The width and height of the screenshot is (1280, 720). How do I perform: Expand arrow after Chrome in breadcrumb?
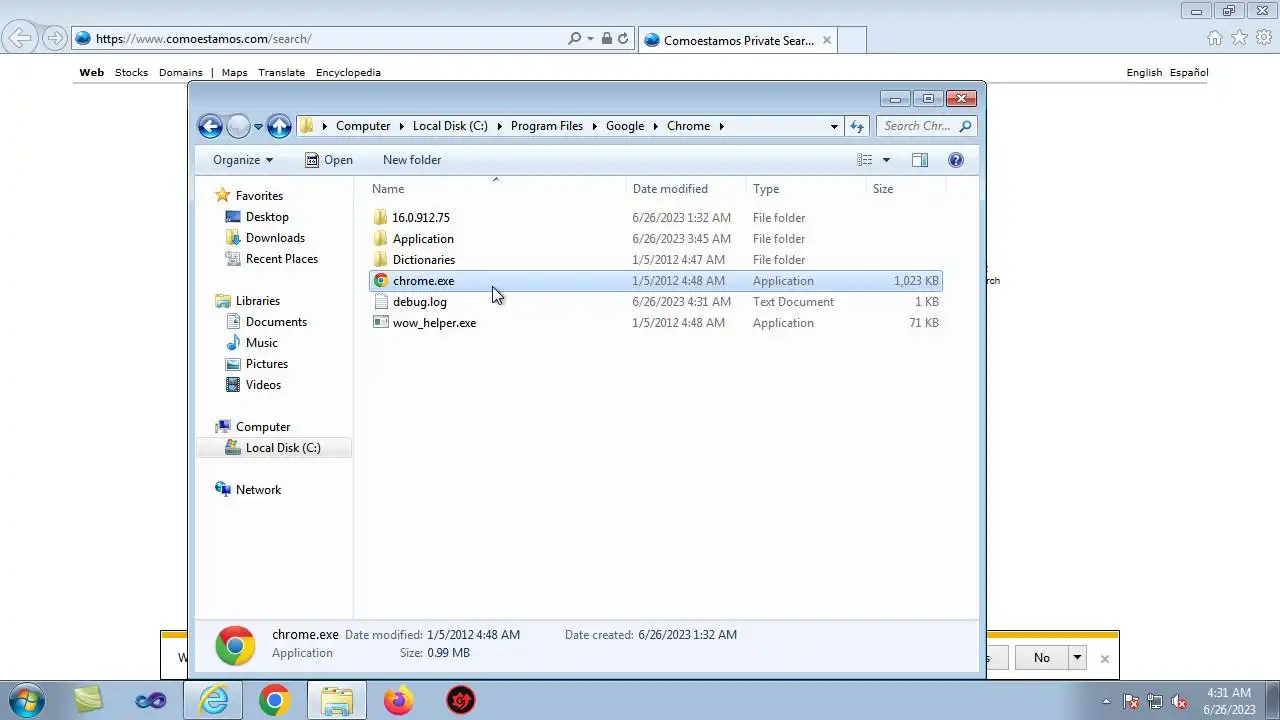tap(720, 126)
